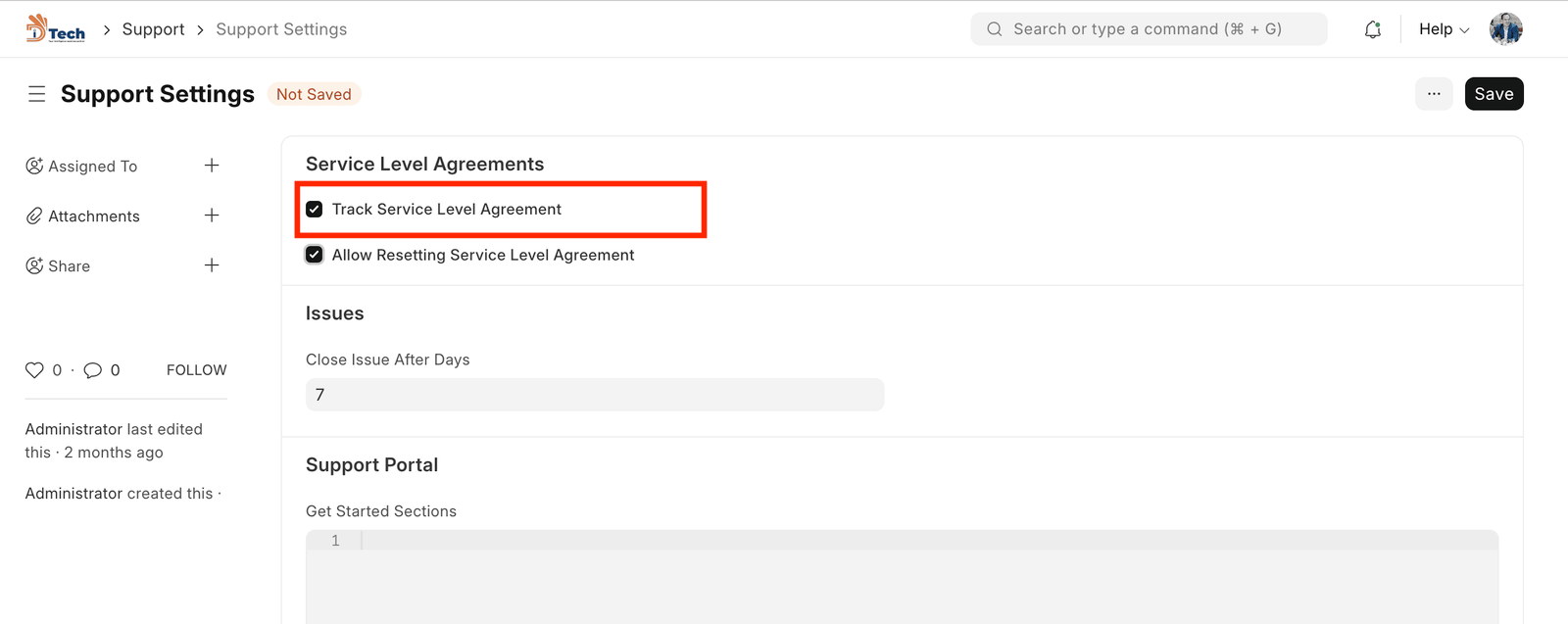Open comments via speech bubble icon

coord(93,370)
